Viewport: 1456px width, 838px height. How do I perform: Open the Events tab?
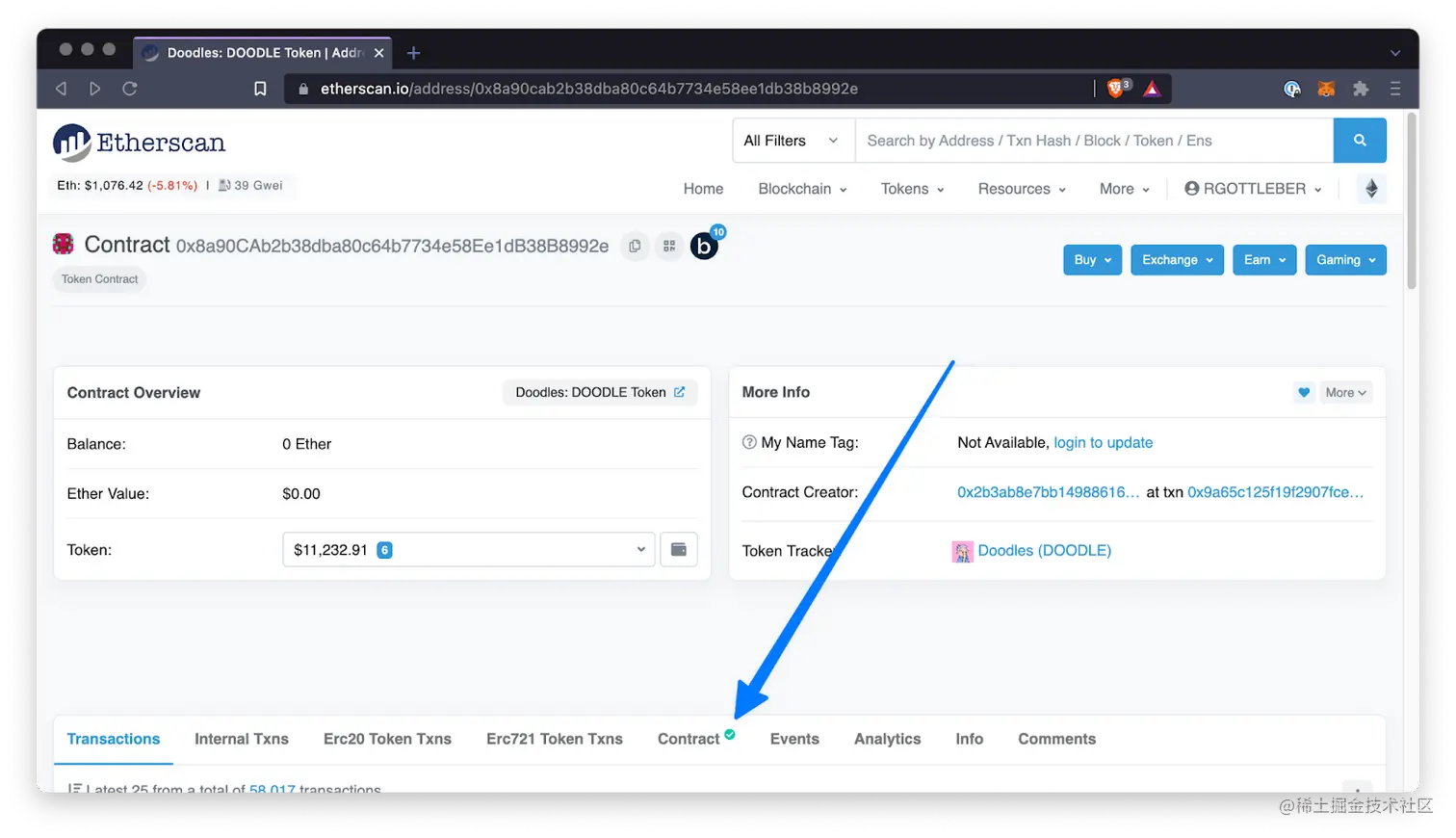click(794, 739)
